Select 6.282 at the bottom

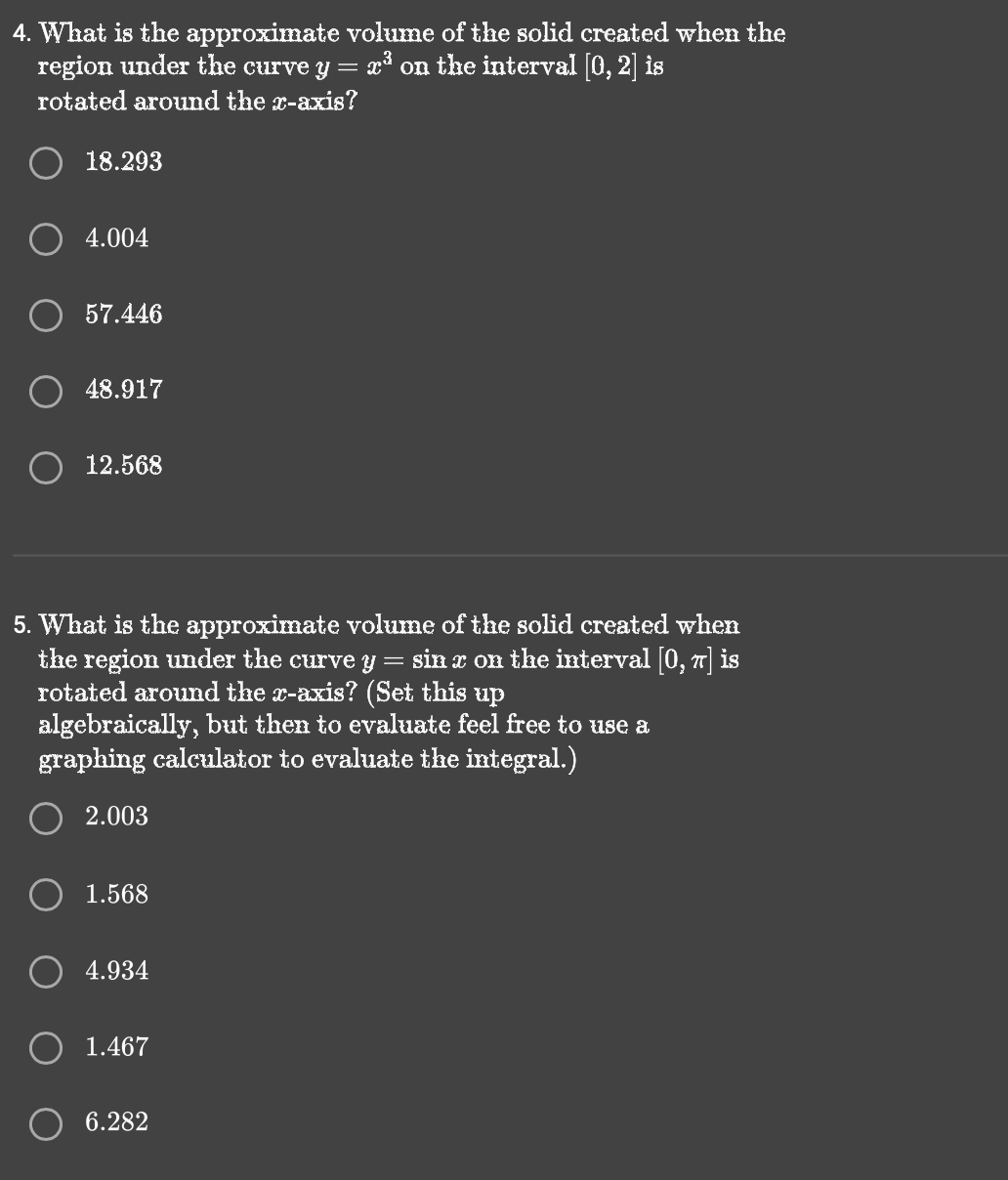pos(45,1123)
